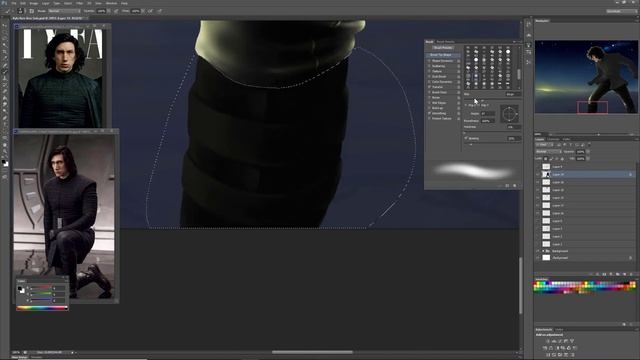Select the Pen tool
The width and height of the screenshot is (640, 360).
tap(5, 118)
